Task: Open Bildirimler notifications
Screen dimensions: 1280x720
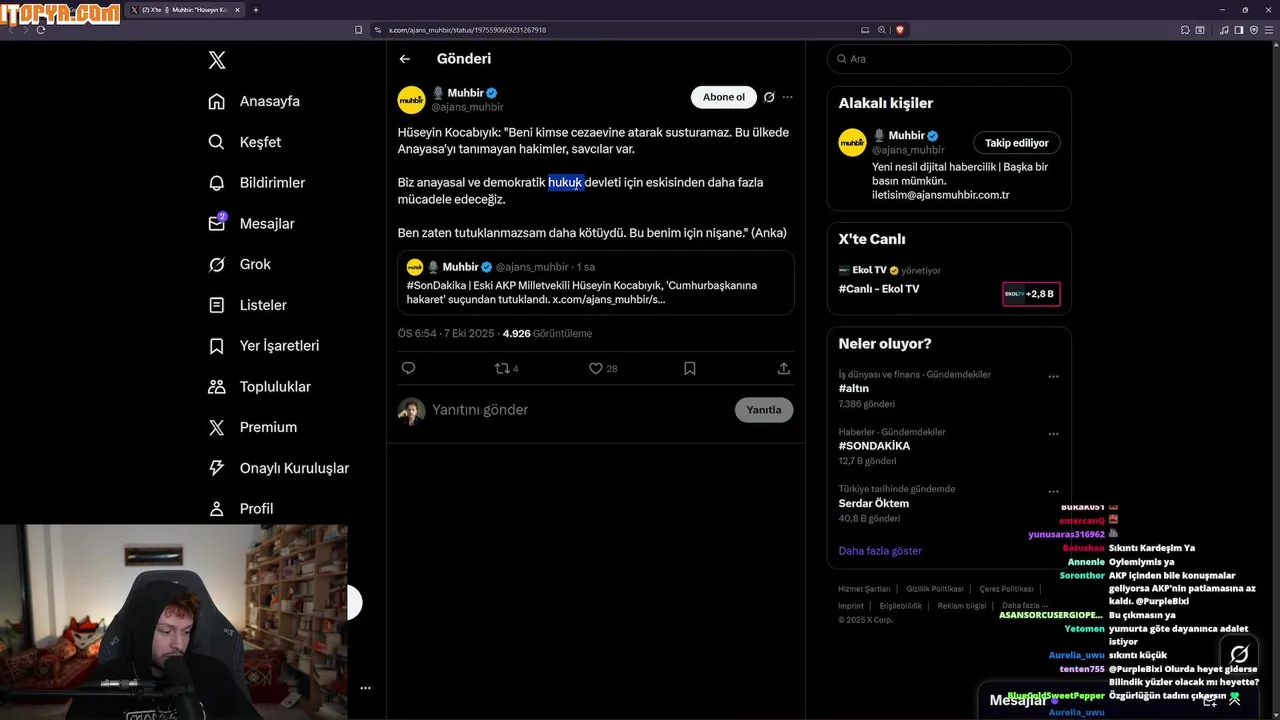Action: pos(257,183)
